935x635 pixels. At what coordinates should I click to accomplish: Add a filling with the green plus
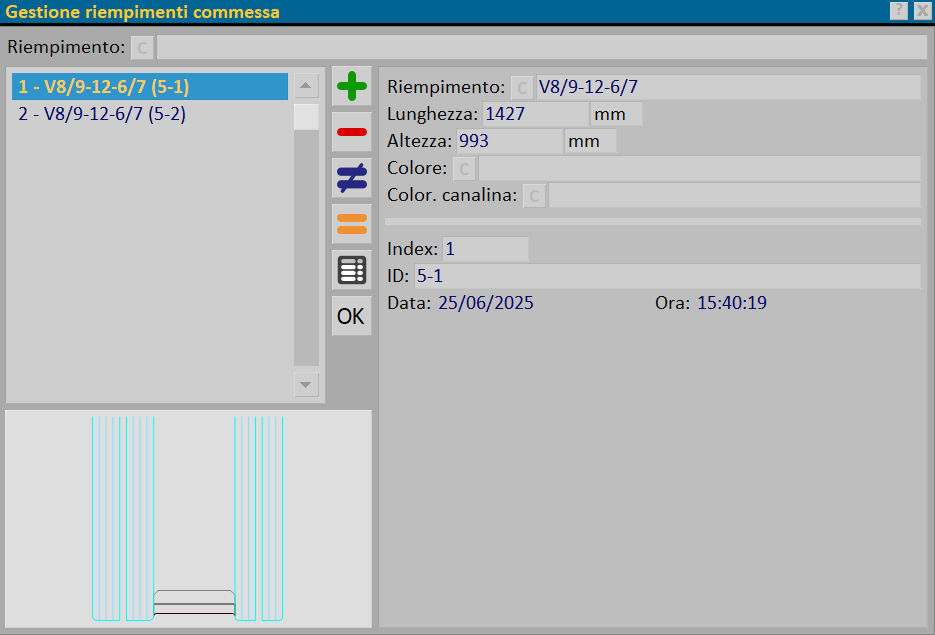coord(352,86)
